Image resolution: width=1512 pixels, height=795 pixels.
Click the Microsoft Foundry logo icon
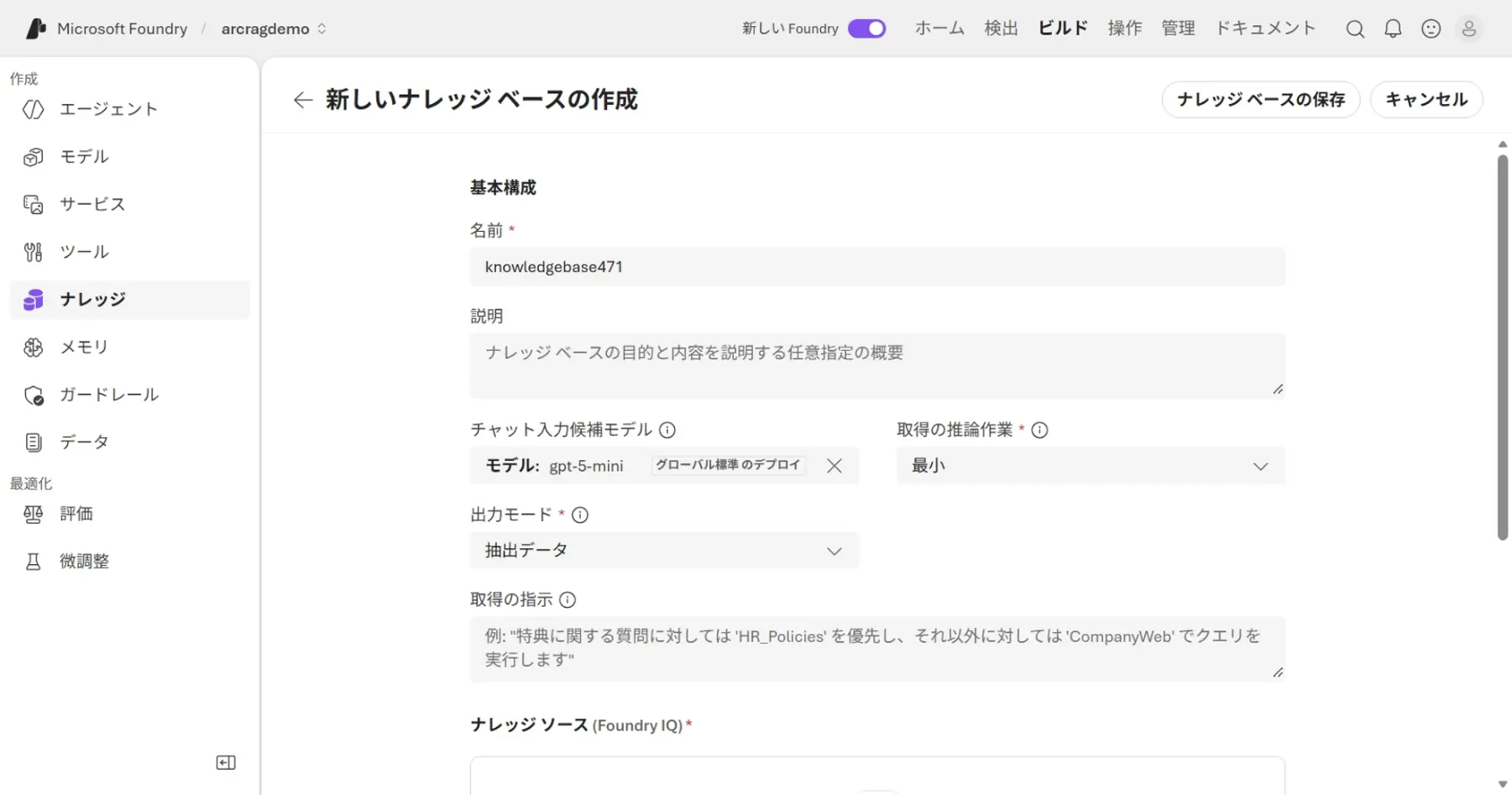point(36,29)
